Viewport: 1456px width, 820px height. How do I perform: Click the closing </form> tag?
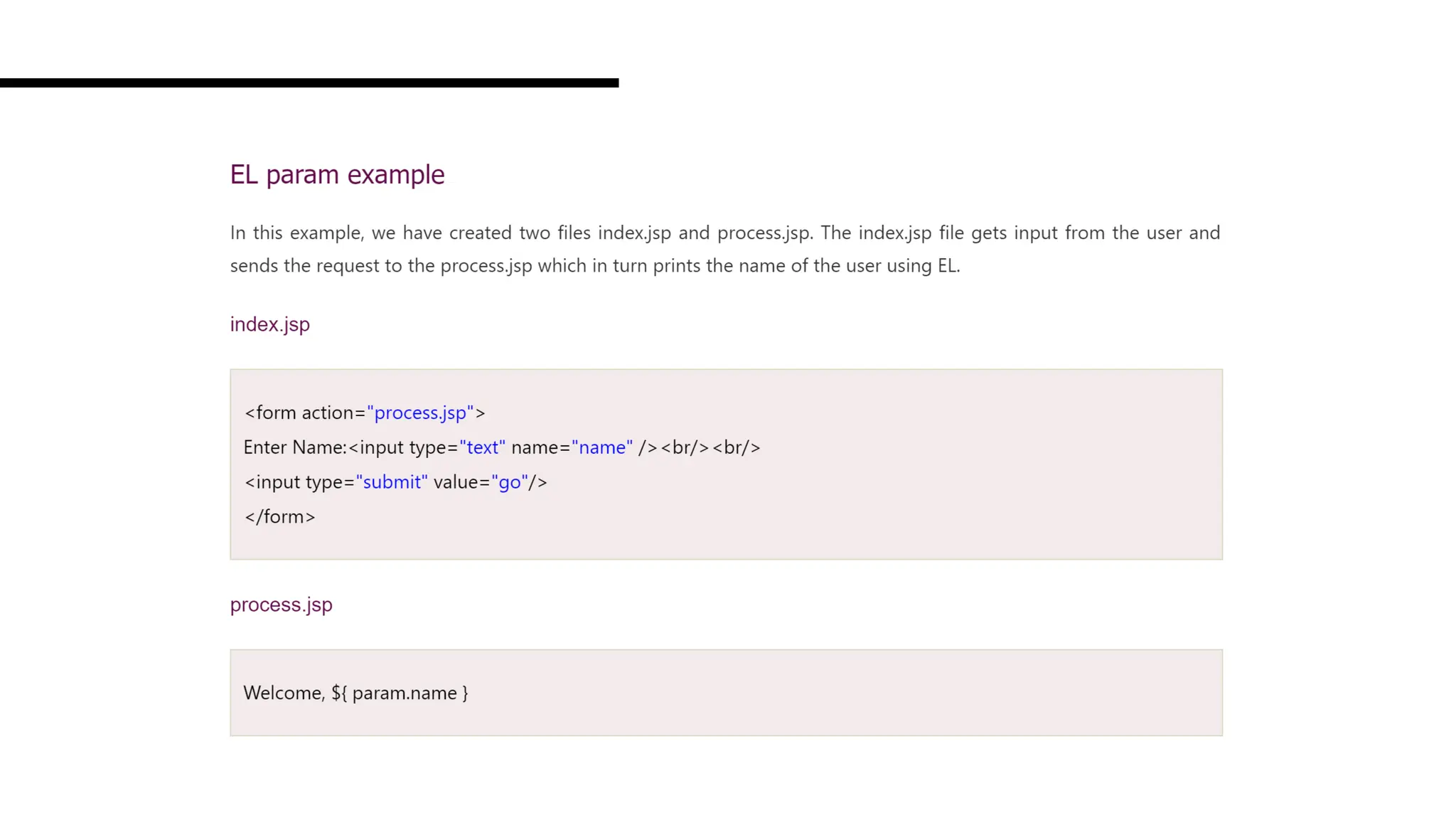point(279,517)
